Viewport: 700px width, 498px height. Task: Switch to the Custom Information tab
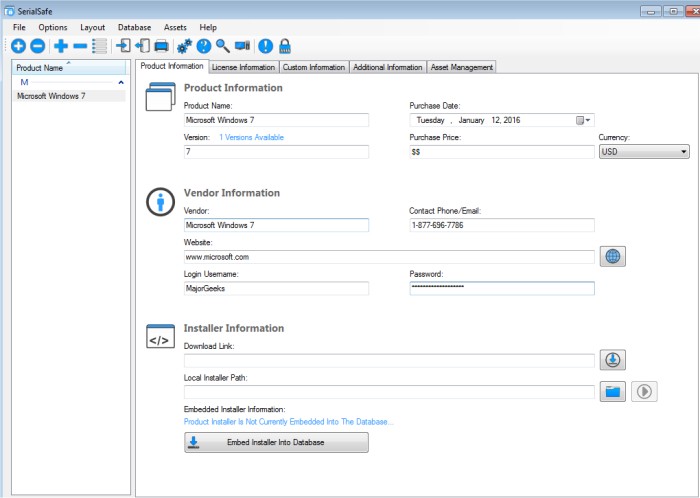[x=314, y=67]
